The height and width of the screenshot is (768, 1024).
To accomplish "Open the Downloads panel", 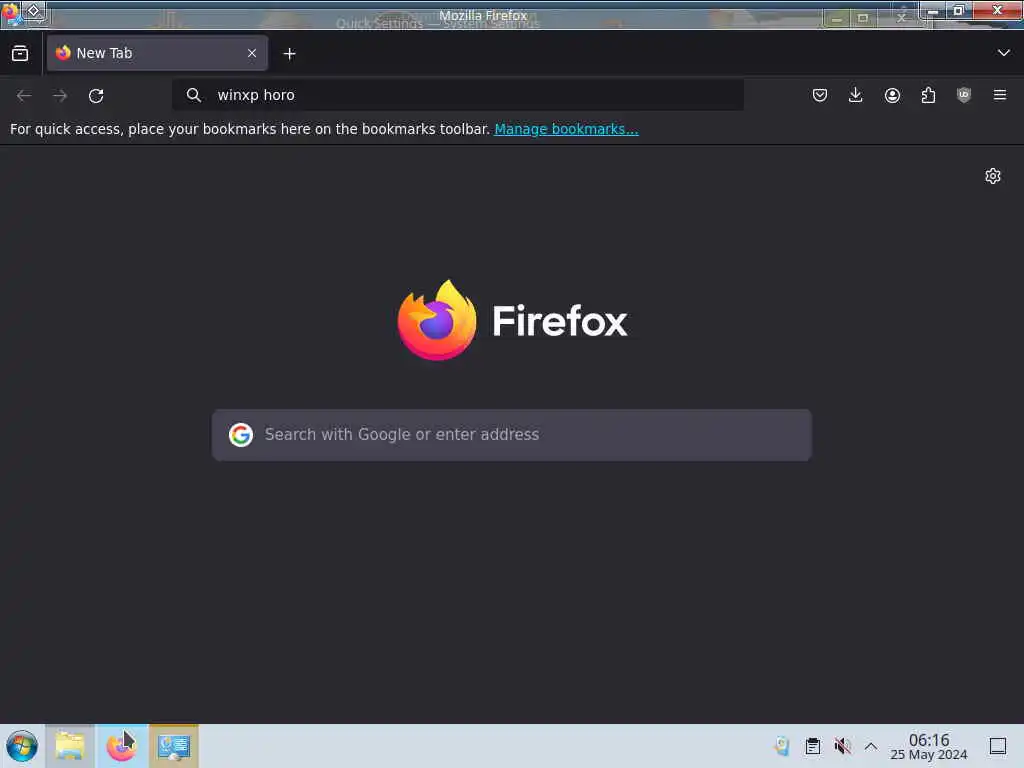I will pyautogui.click(x=856, y=95).
